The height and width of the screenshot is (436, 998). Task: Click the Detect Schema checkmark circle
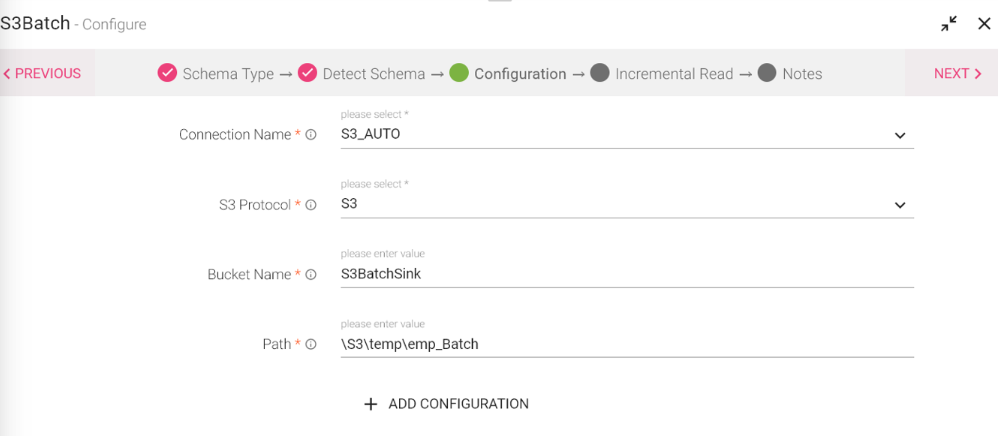pyautogui.click(x=307, y=73)
